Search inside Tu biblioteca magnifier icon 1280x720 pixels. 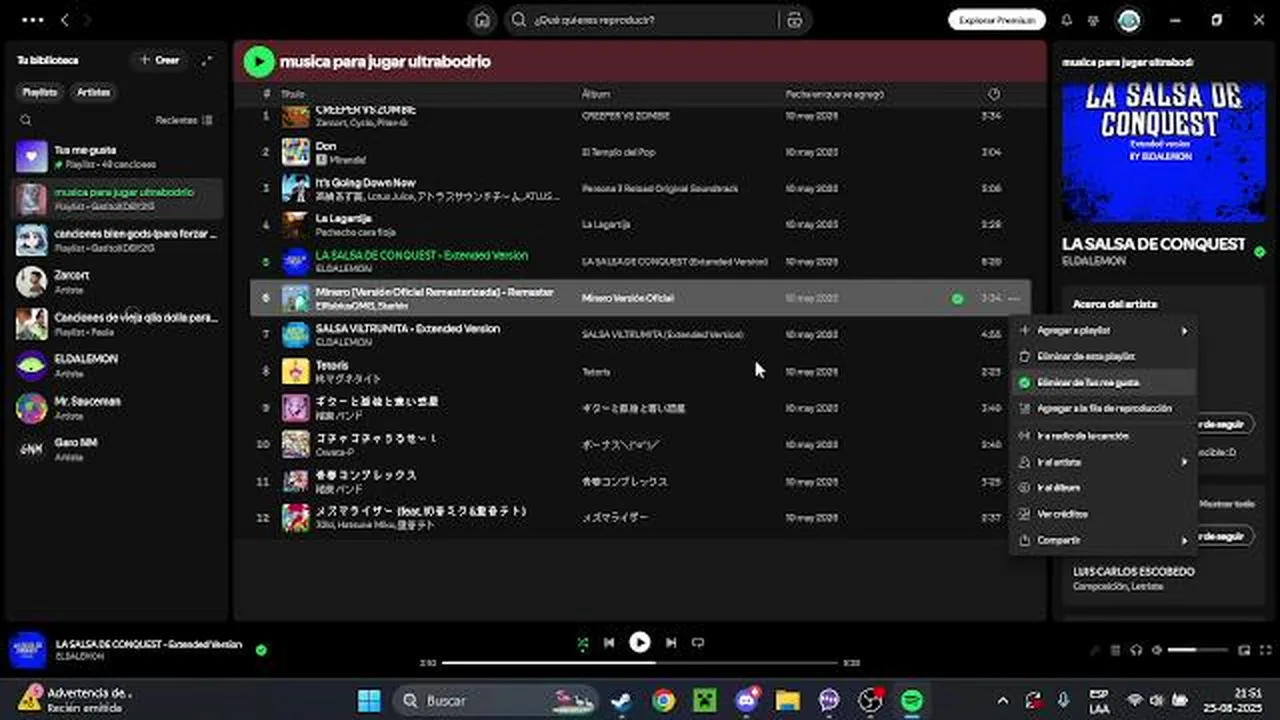(26, 120)
